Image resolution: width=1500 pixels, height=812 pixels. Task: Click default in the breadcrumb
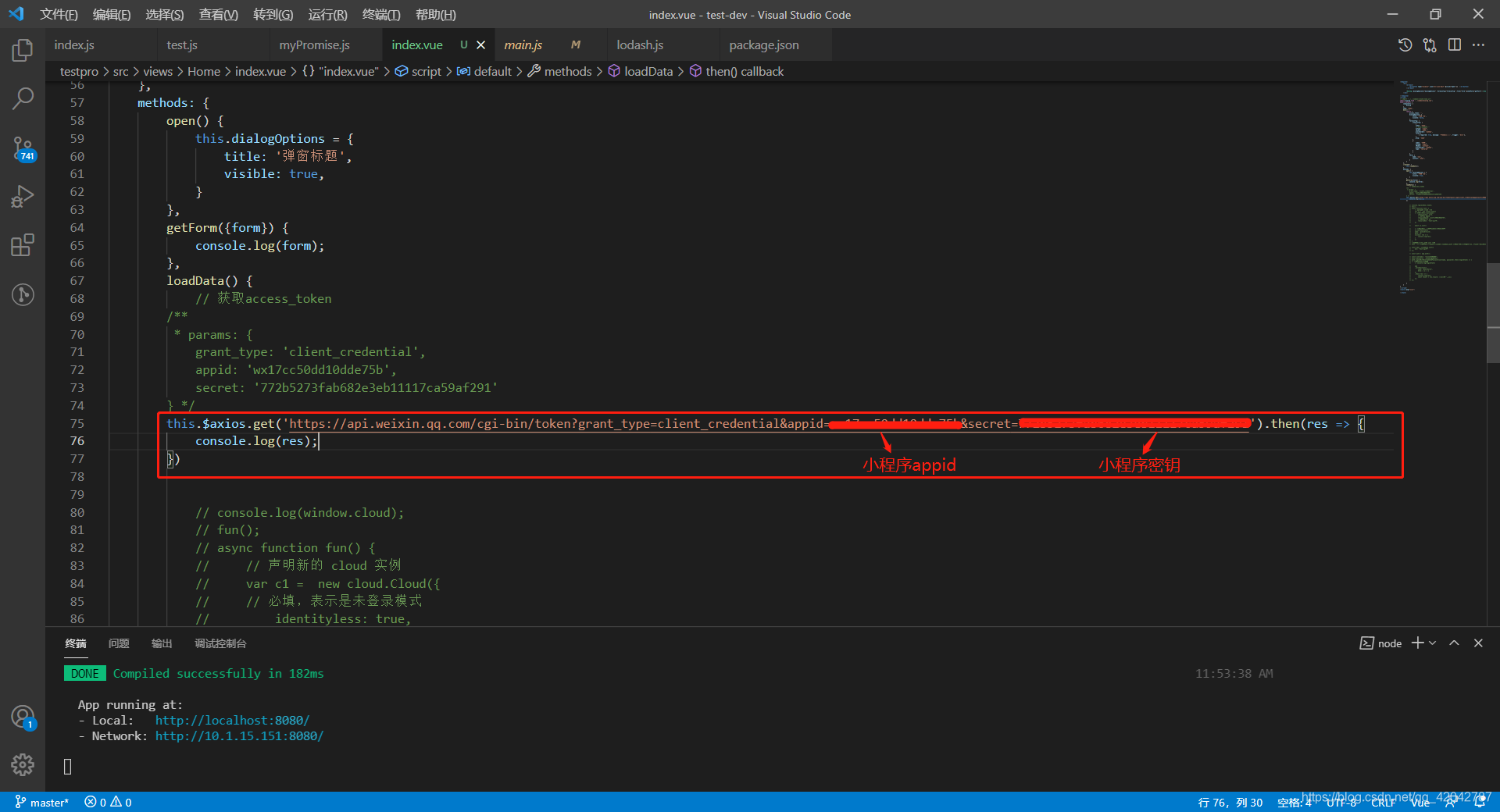(484, 71)
